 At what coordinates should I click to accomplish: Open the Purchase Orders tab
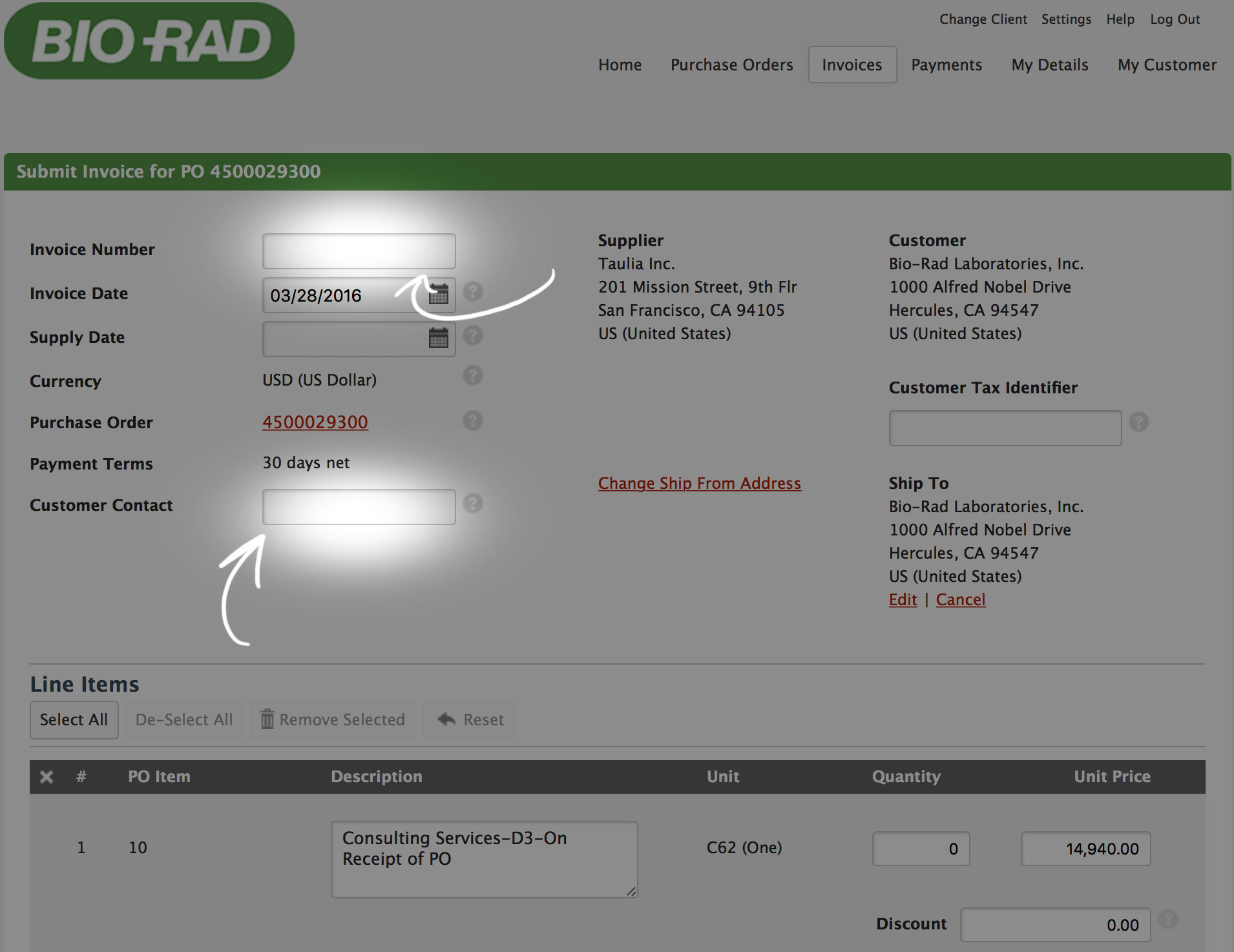pos(732,65)
